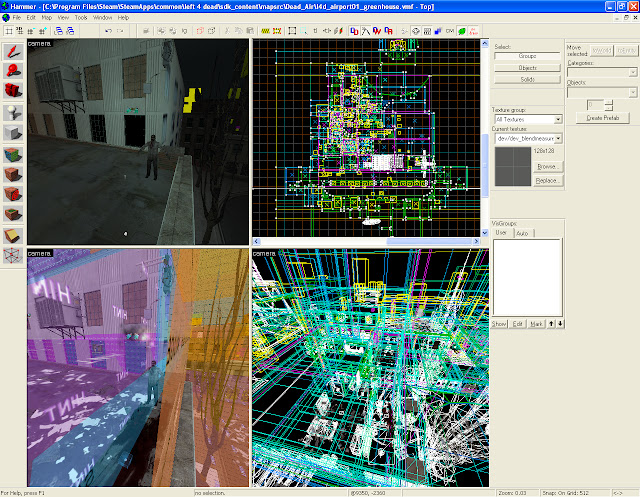Click the load window state icon
Viewport: 640px width, 497px height.
pos(59,31)
